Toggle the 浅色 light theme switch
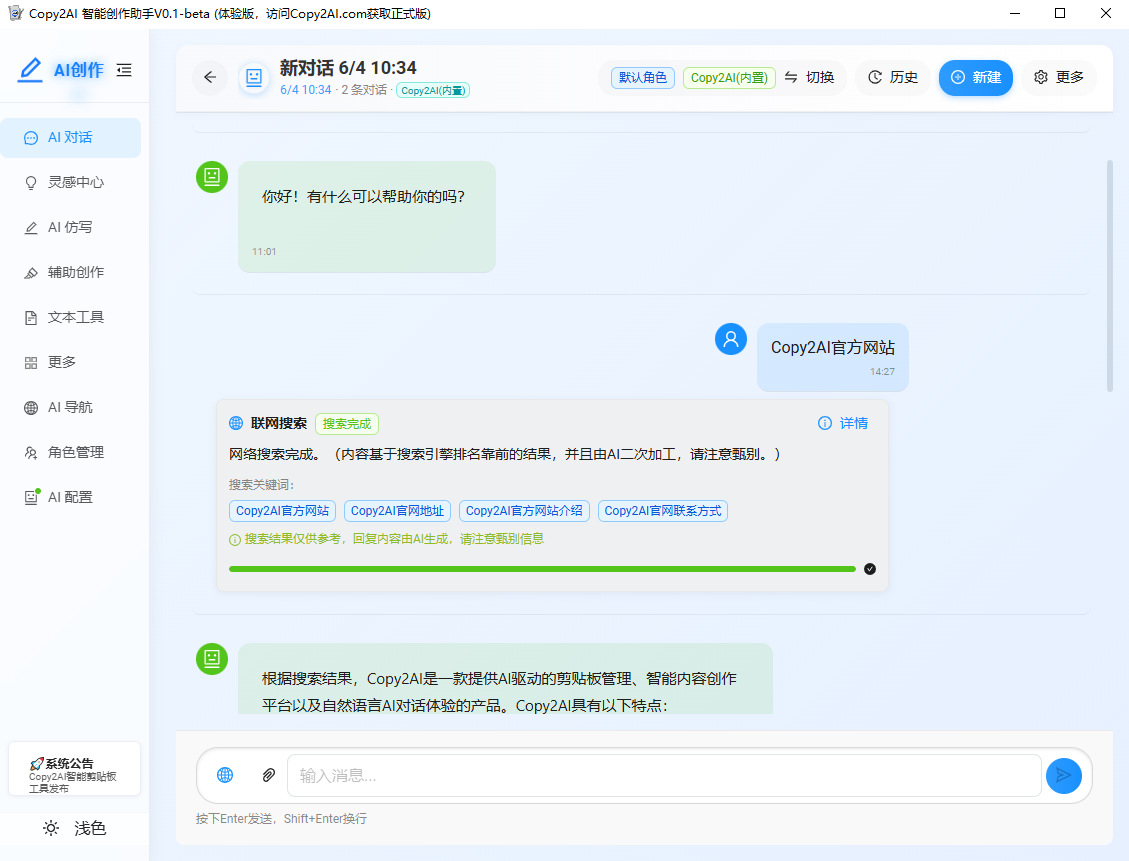This screenshot has width=1129, height=861. click(74, 829)
